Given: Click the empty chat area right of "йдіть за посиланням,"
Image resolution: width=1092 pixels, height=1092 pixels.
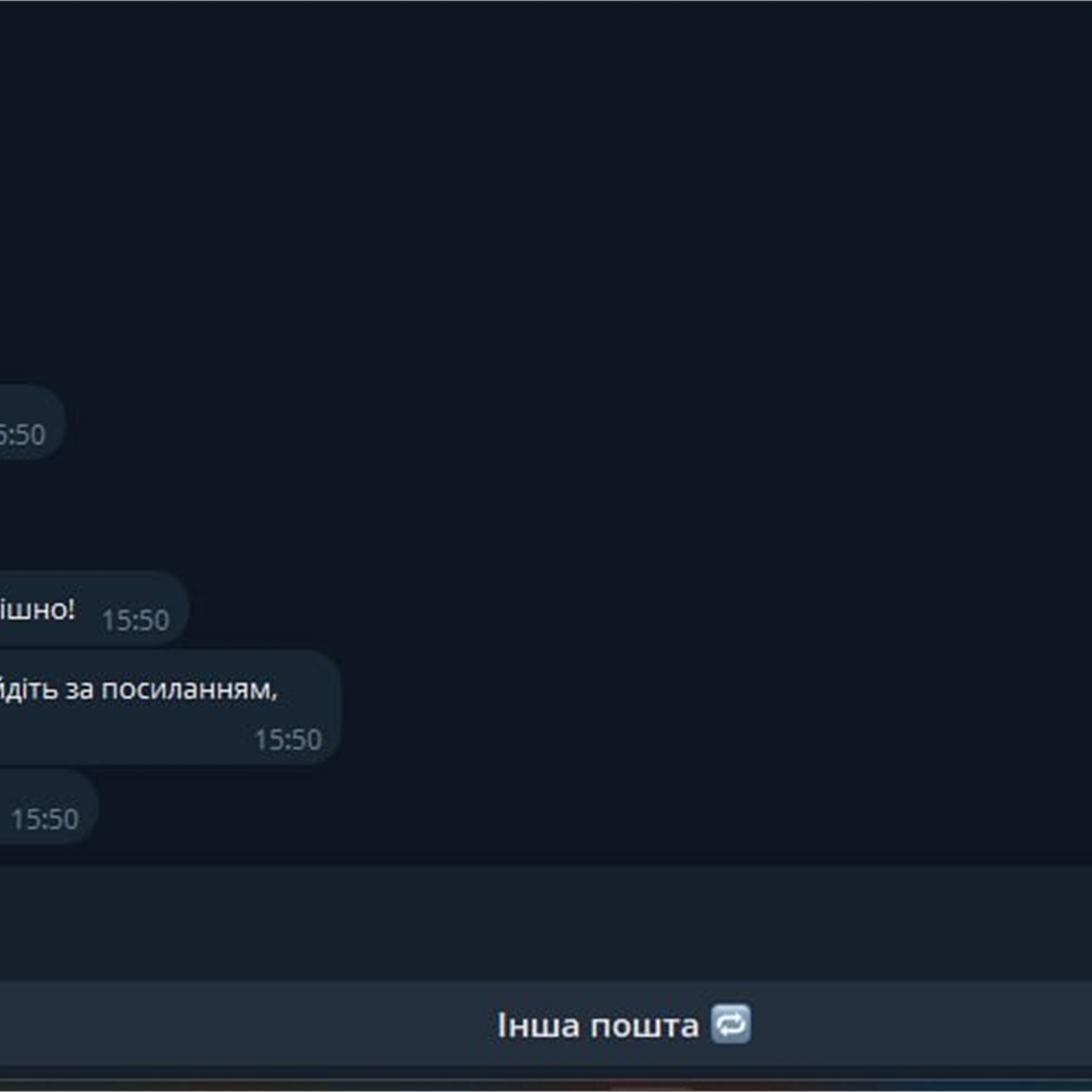Looking at the screenshot, I should tap(717, 707).
